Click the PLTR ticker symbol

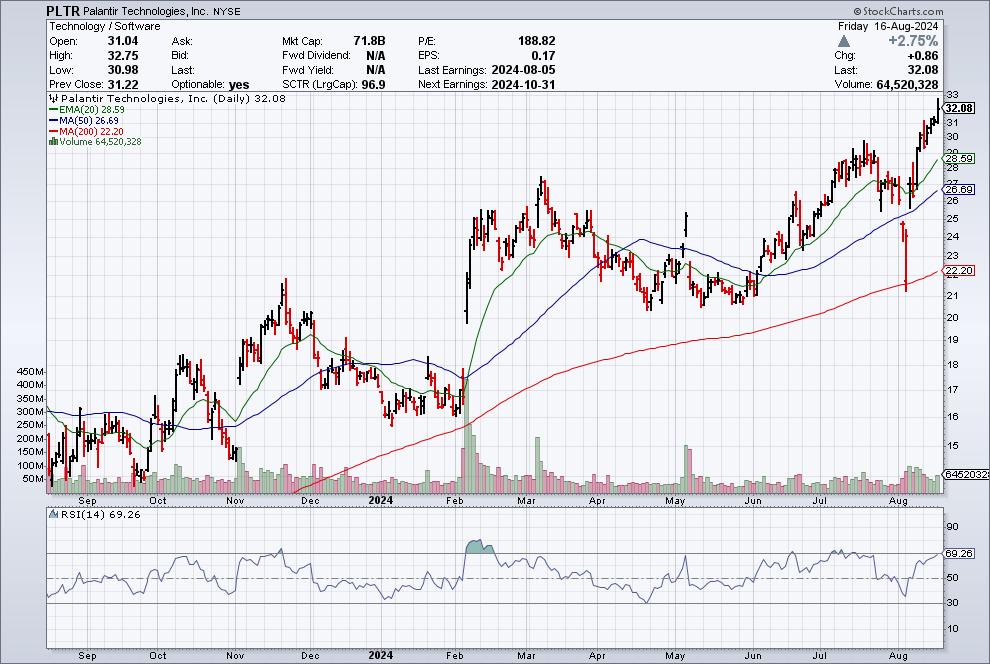(x=62, y=9)
